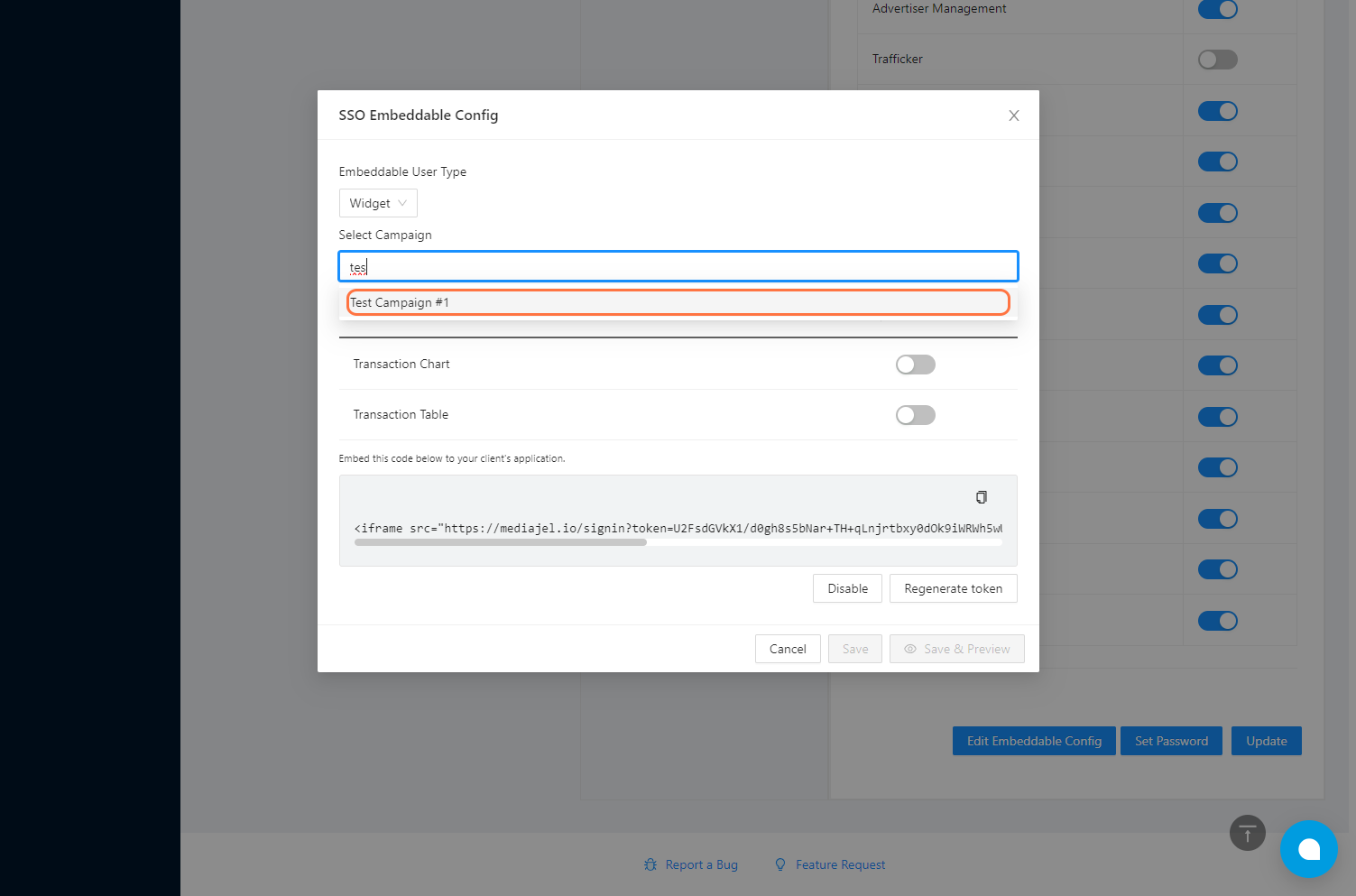1356x896 pixels.
Task: Open the Feature Request link
Action: pyautogui.click(x=840, y=864)
